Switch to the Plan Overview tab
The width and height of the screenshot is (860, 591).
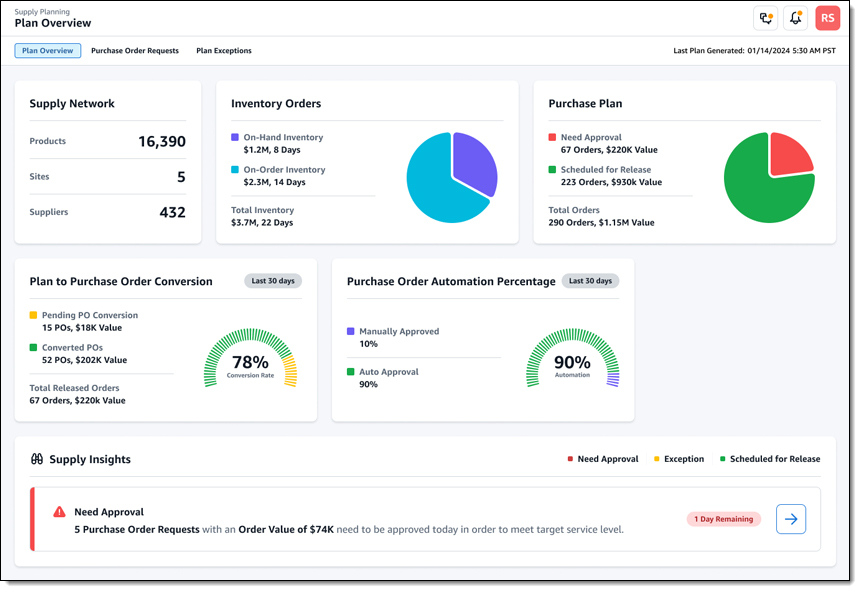point(48,50)
